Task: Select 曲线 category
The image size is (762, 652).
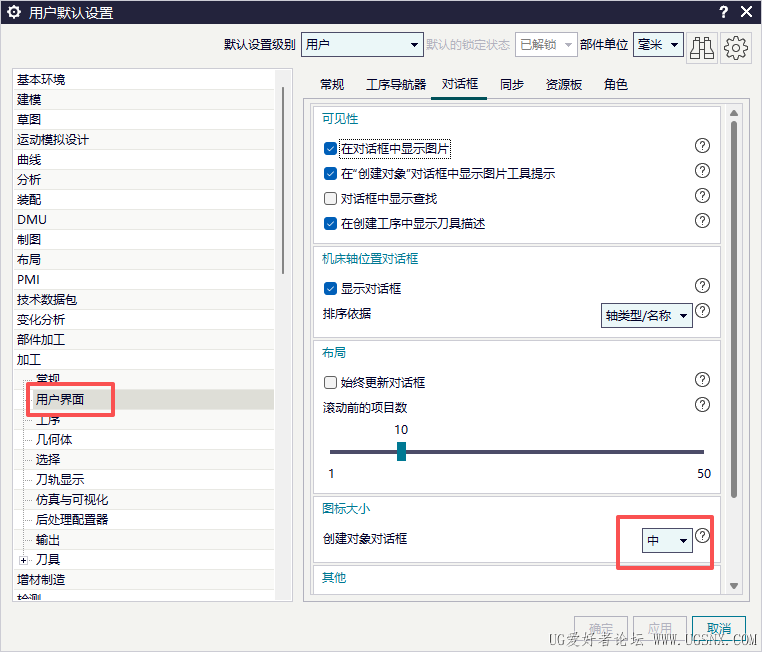Action: (x=144, y=160)
